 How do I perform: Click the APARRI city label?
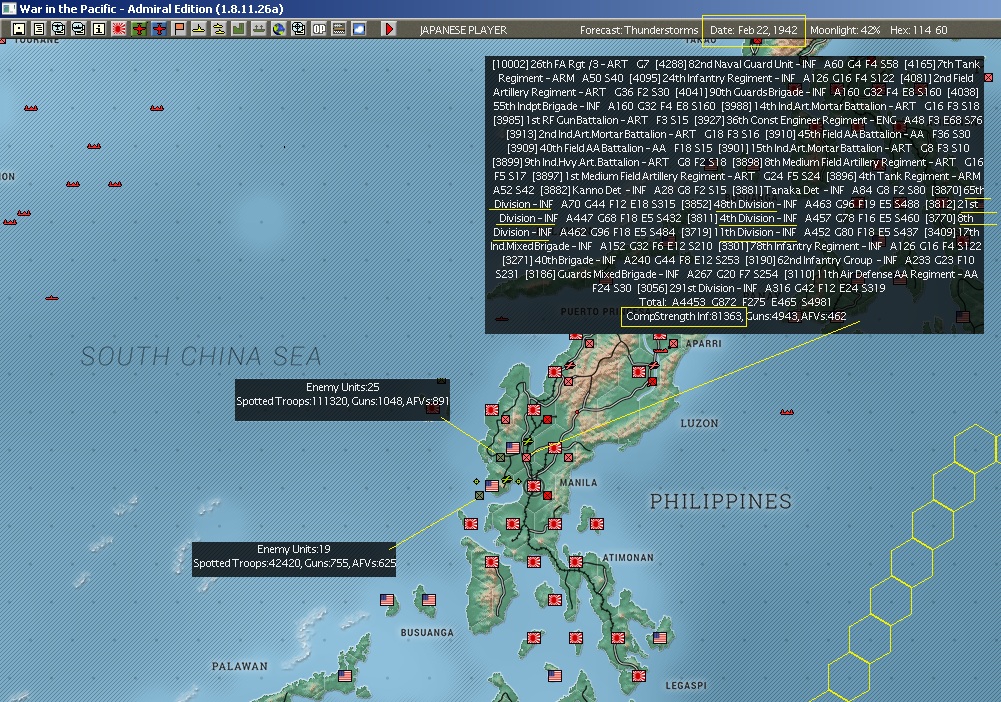[704, 343]
